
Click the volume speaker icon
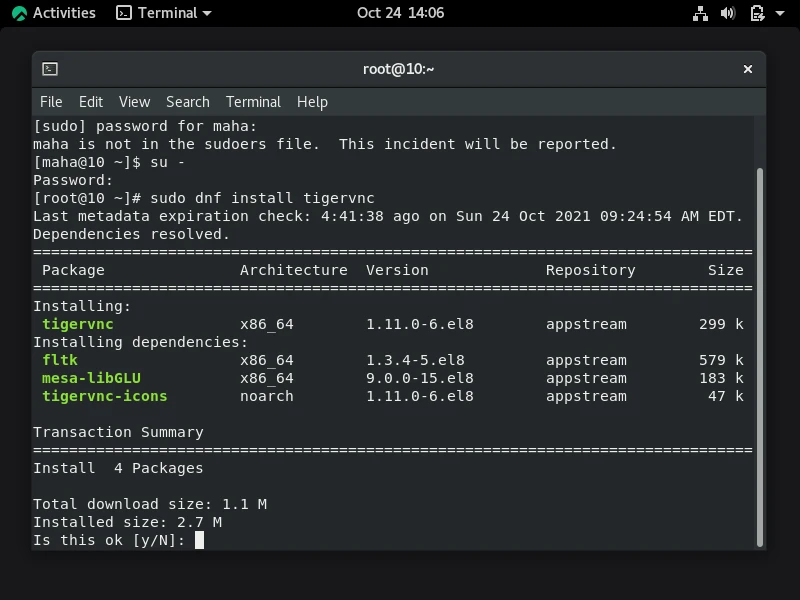tap(728, 13)
